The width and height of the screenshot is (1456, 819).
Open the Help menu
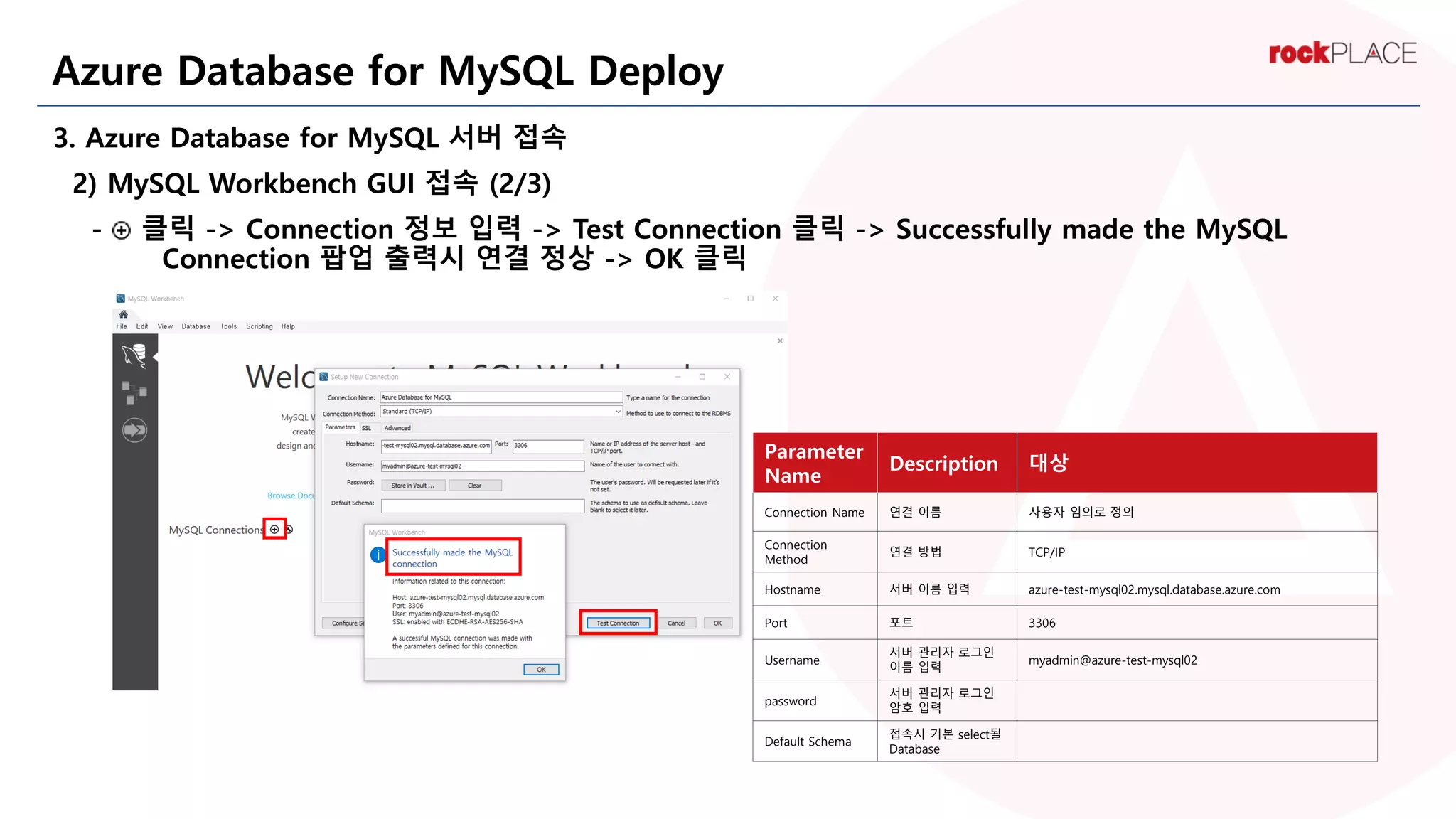click(x=288, y=326)
